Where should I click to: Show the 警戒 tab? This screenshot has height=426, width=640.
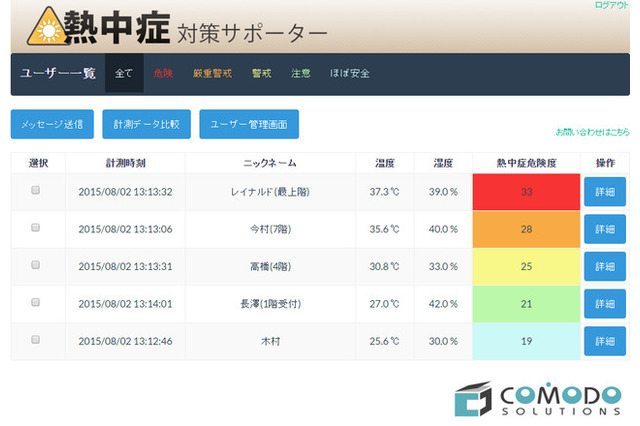261,73
